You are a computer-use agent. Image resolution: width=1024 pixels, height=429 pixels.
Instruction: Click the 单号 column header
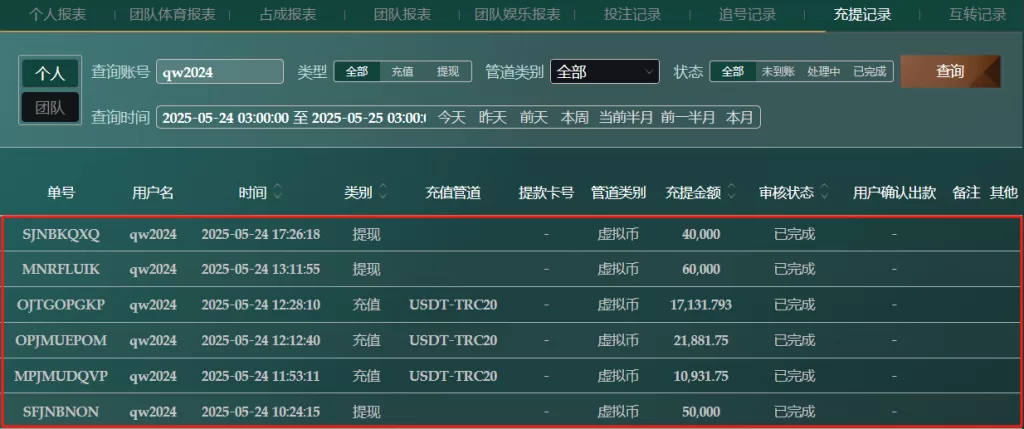click(61, 193)
